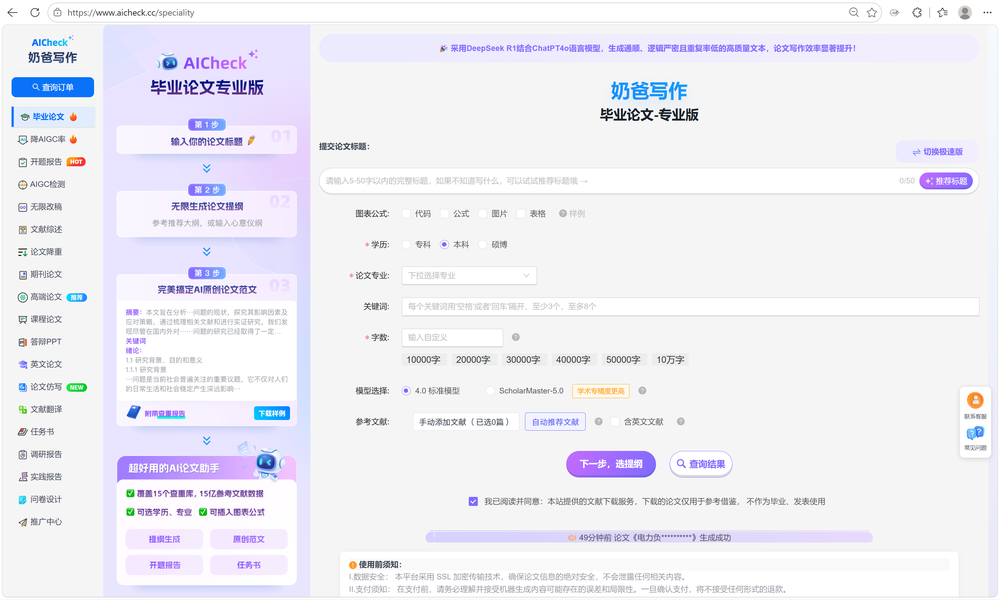Click the 论文仿写 sidebar icon

22,387
